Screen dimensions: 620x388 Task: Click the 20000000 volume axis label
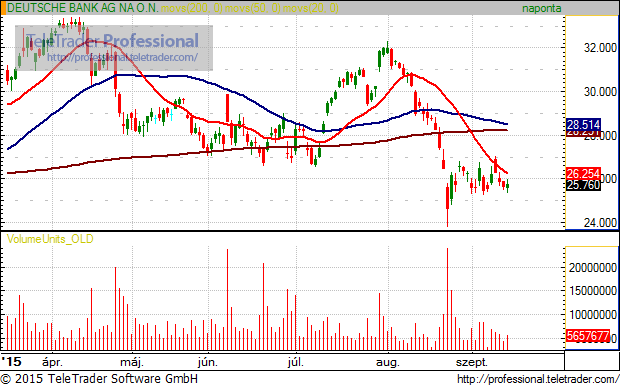(x=593, y=268)
